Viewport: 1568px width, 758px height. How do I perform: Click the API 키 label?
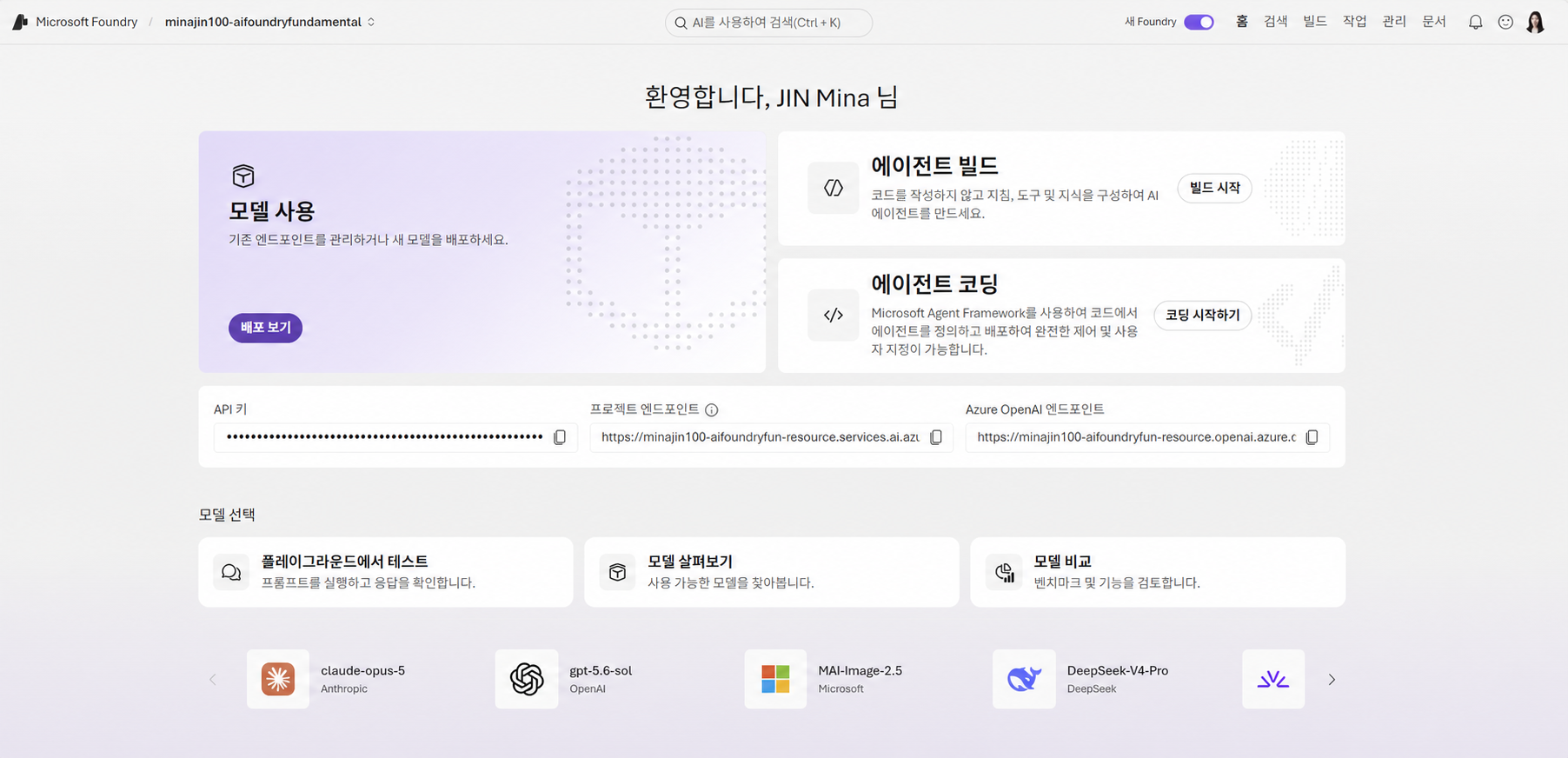pos(230,409)
